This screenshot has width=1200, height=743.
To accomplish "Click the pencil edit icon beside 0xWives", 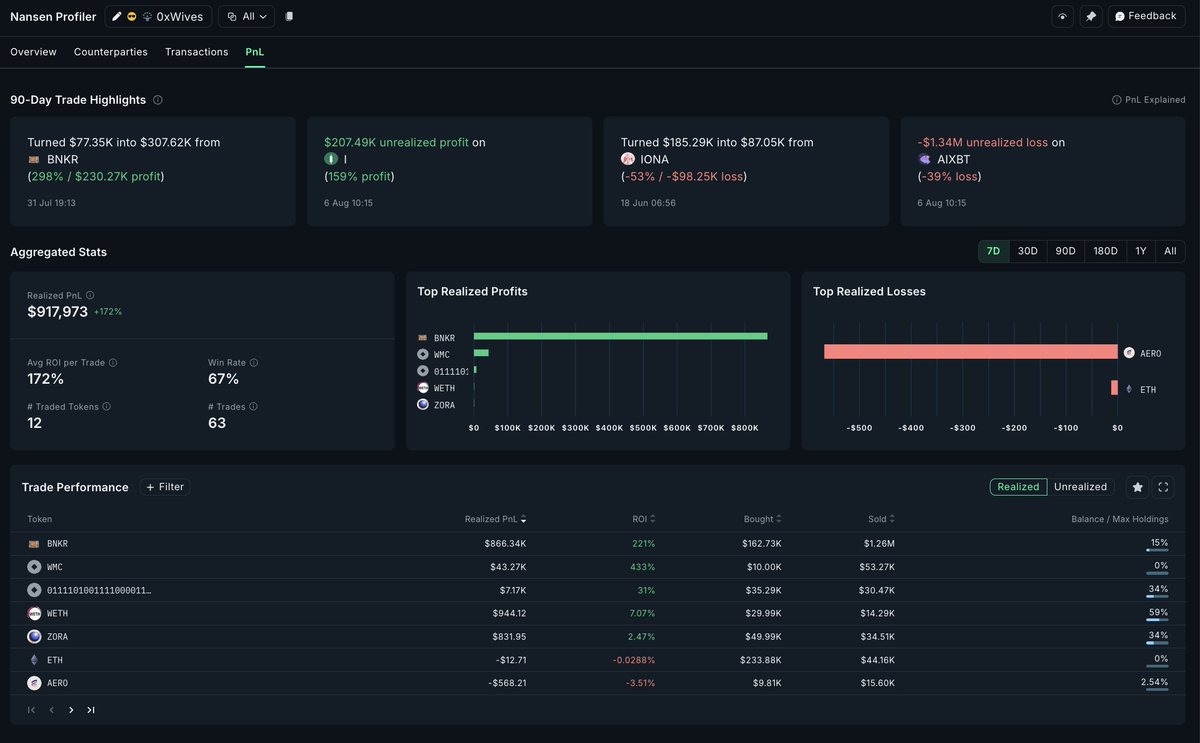I will point(117,17).
